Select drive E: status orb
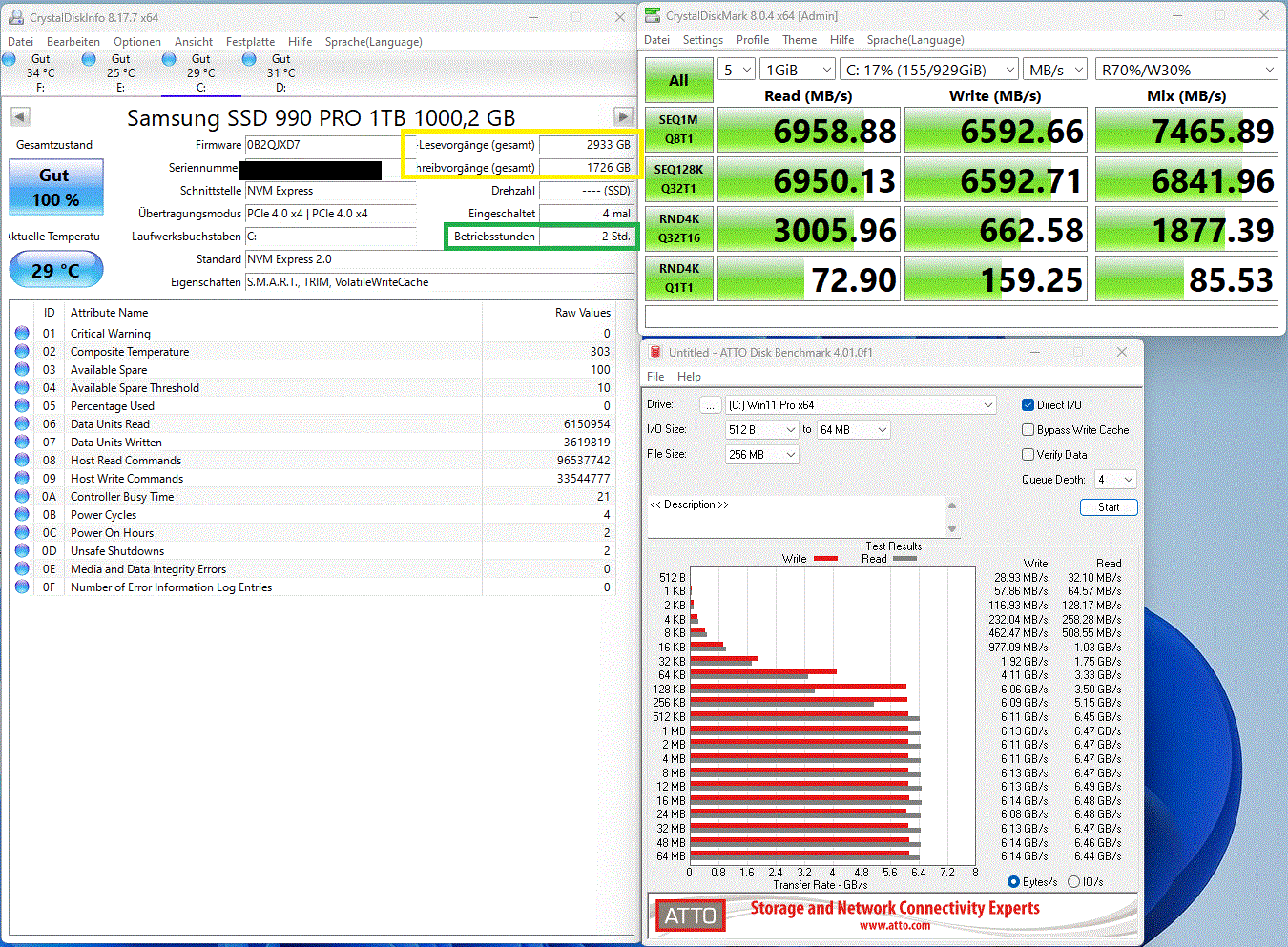Screen dimensions: 1288x947 pos(89,59)
